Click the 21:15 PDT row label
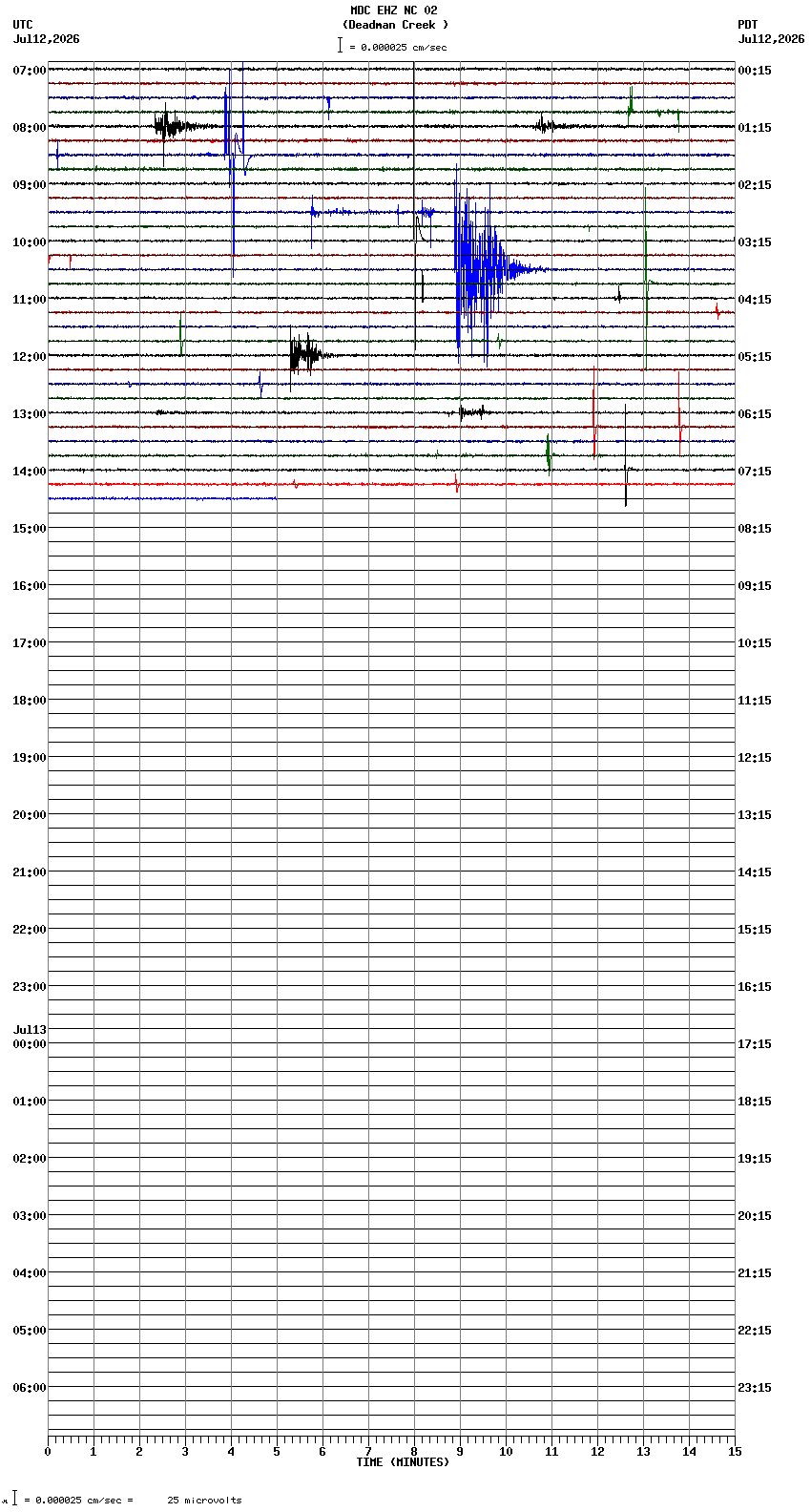 pos(755,1273)
